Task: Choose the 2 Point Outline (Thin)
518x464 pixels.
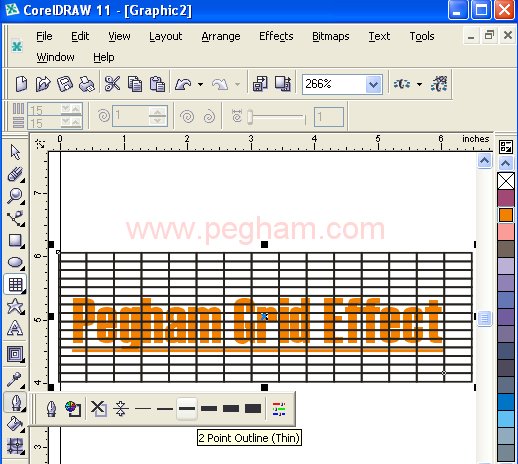Action: [x=187, y=408]
